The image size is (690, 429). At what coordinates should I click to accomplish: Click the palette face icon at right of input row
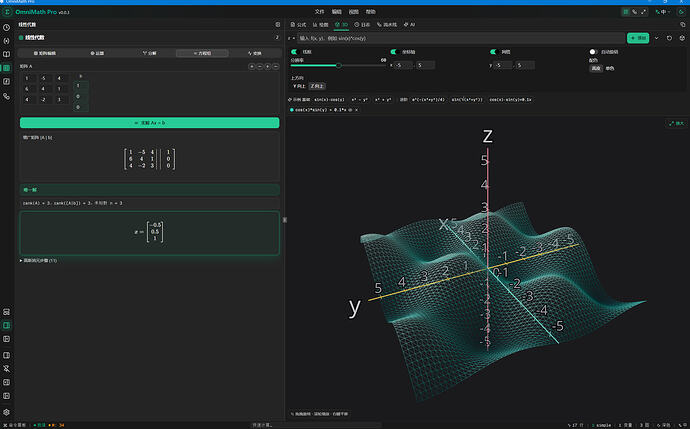click(682, 38)
